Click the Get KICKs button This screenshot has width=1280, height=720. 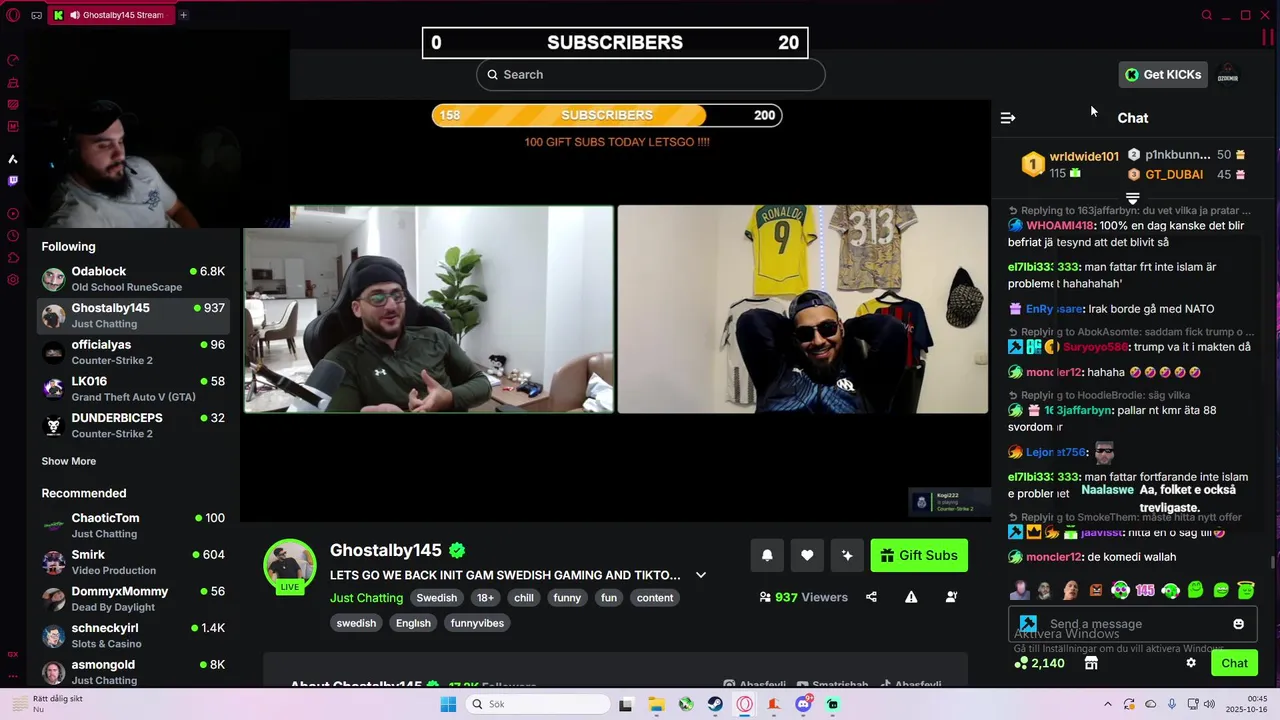(x=1163, y=75)
